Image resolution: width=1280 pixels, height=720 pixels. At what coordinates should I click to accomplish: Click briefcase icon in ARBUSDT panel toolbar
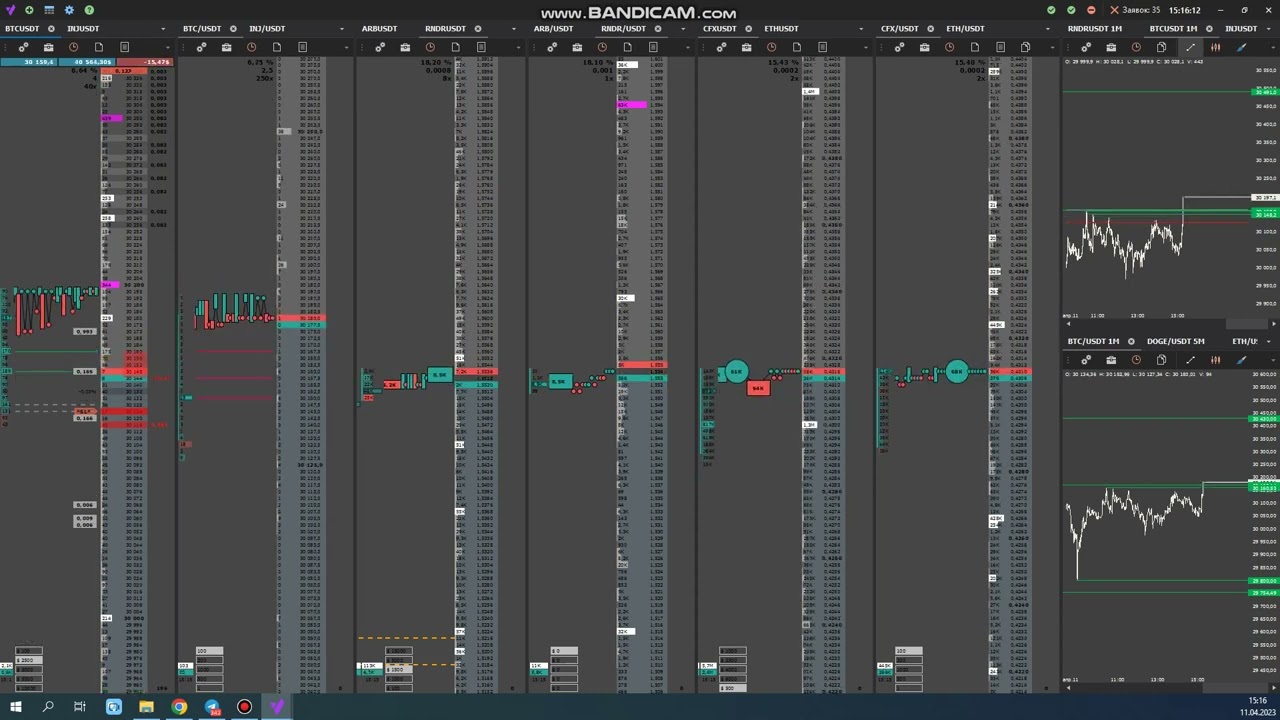point(405,47)
